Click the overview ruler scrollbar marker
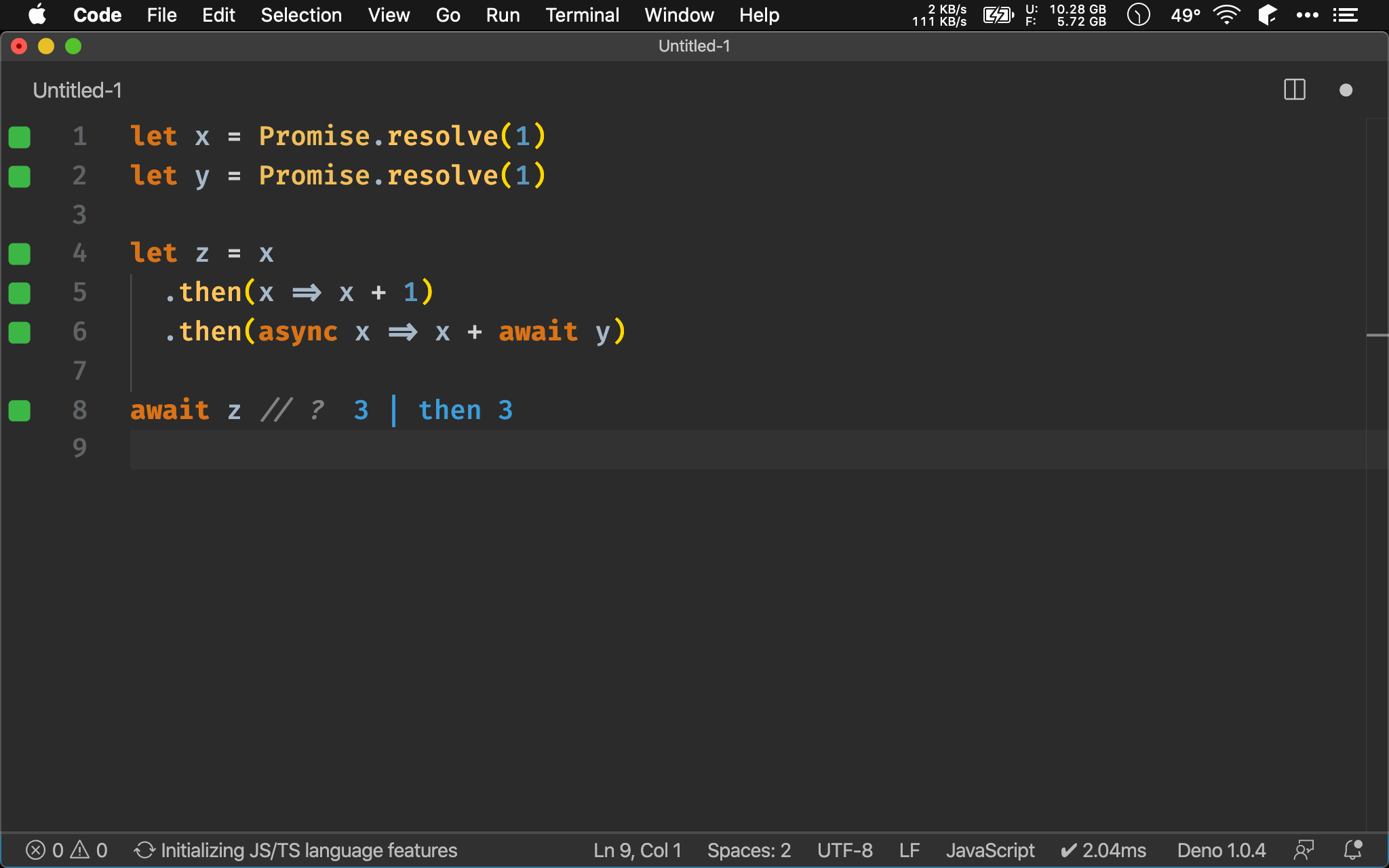The width and height of the screenshot is (1389, 868). click(1377, 335)
